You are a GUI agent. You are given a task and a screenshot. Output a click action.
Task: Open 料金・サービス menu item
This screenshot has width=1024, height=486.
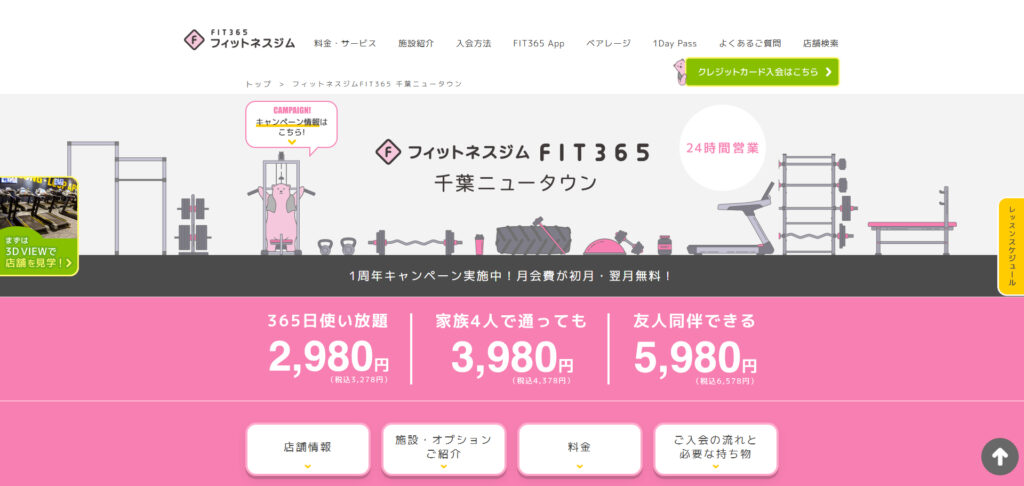(345, 43)
